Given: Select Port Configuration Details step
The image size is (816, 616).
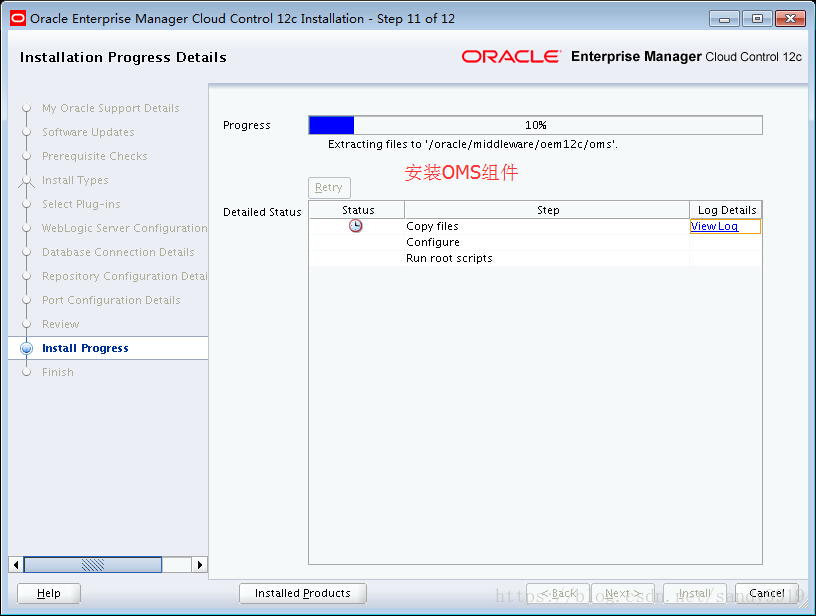Looking at the screenshot, I should (111, 300).
